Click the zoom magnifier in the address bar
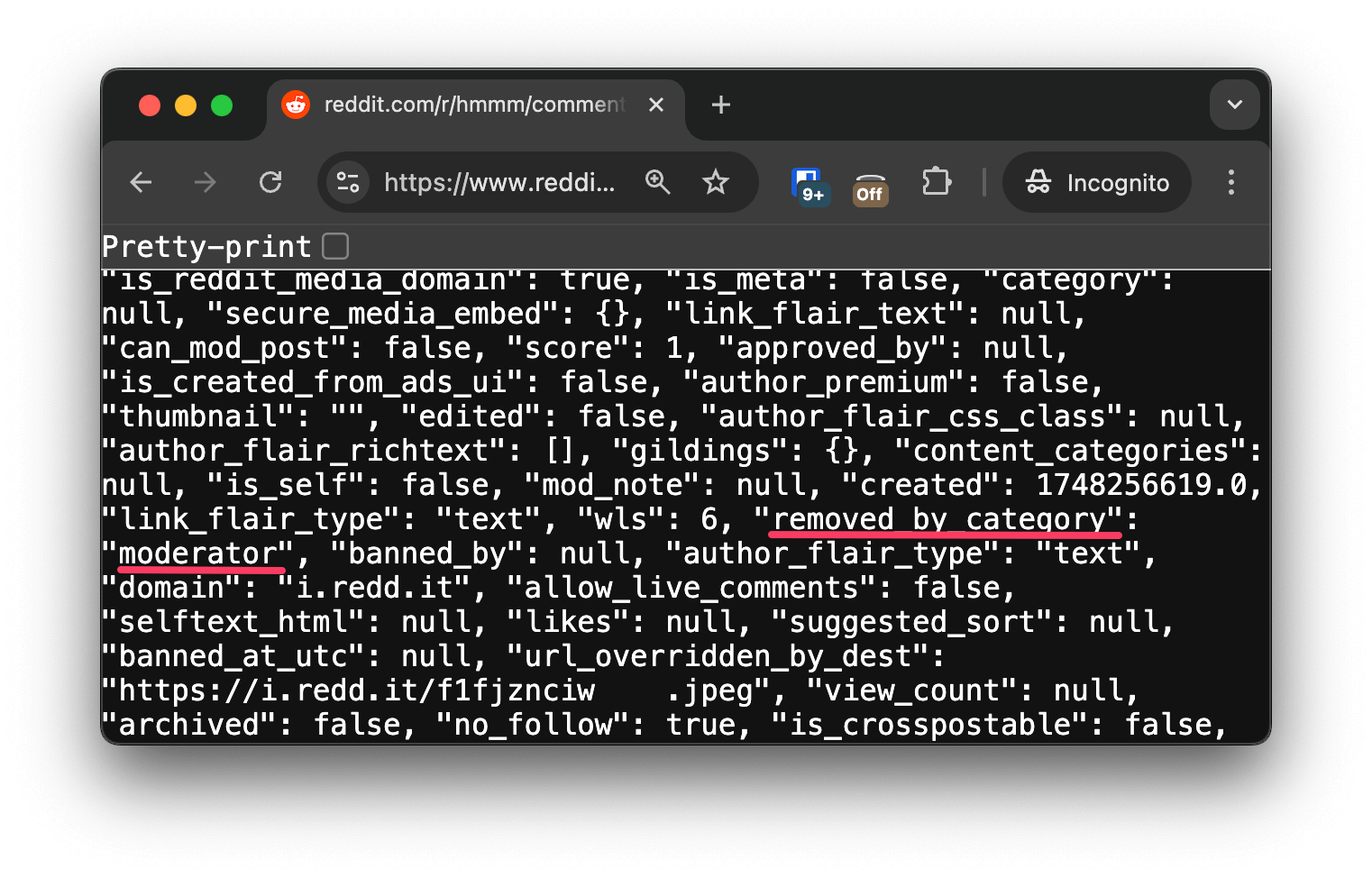 pos(658,182)
